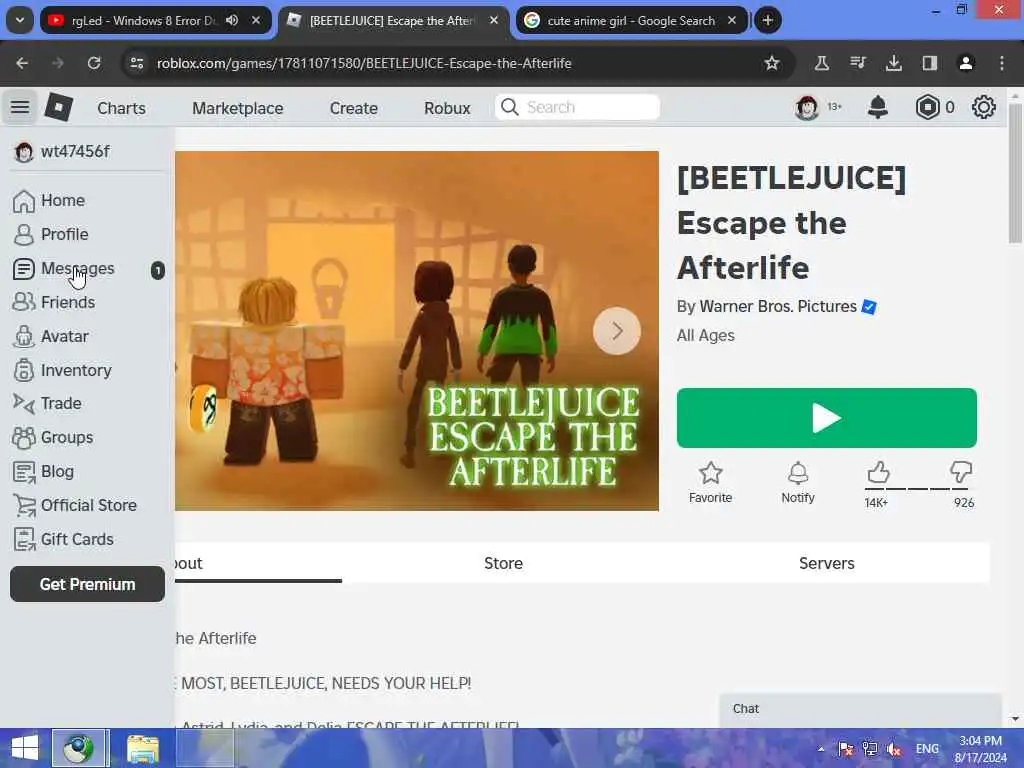Viewport: 1024px width, 768px height.
Task: Open the Chrome profile icon
Action: pos(966,63)
